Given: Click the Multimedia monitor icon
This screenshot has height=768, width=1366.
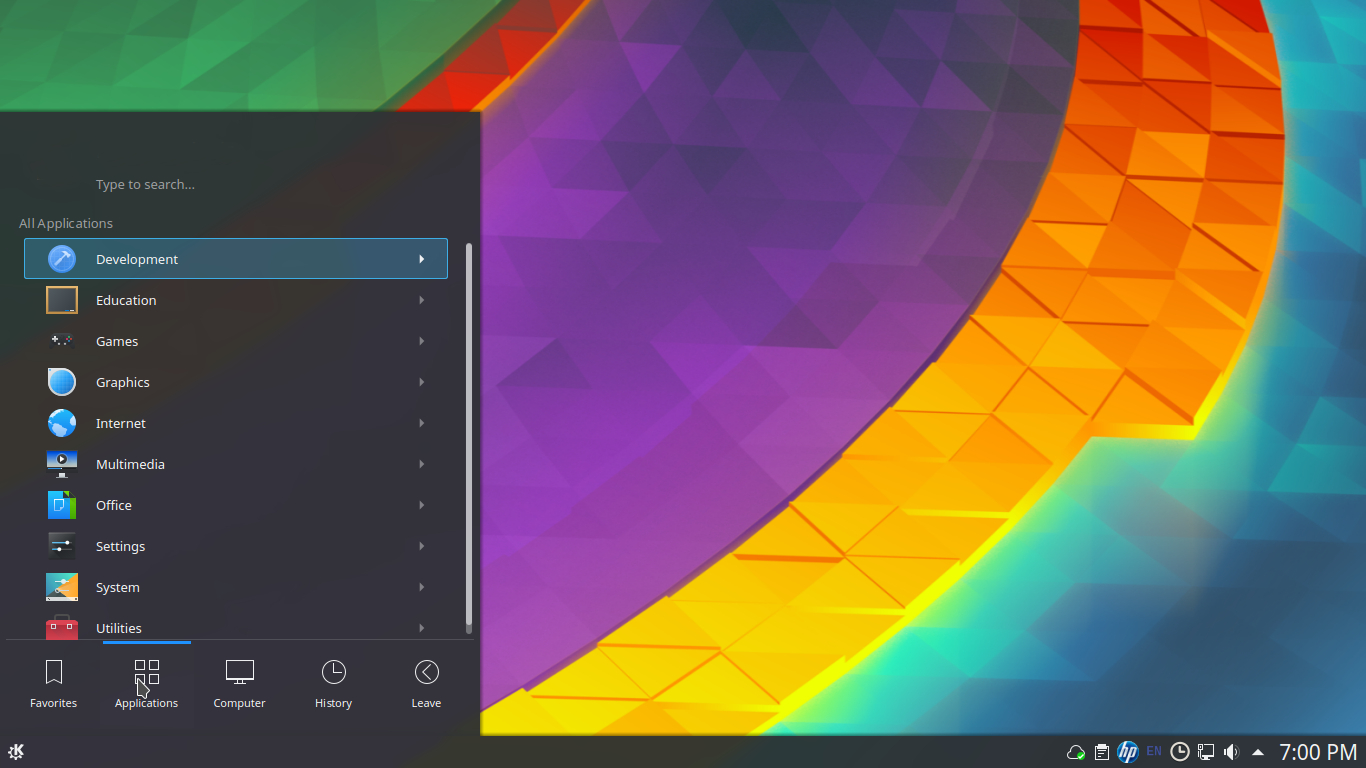Looking at the screenshot, I should 62,464.
